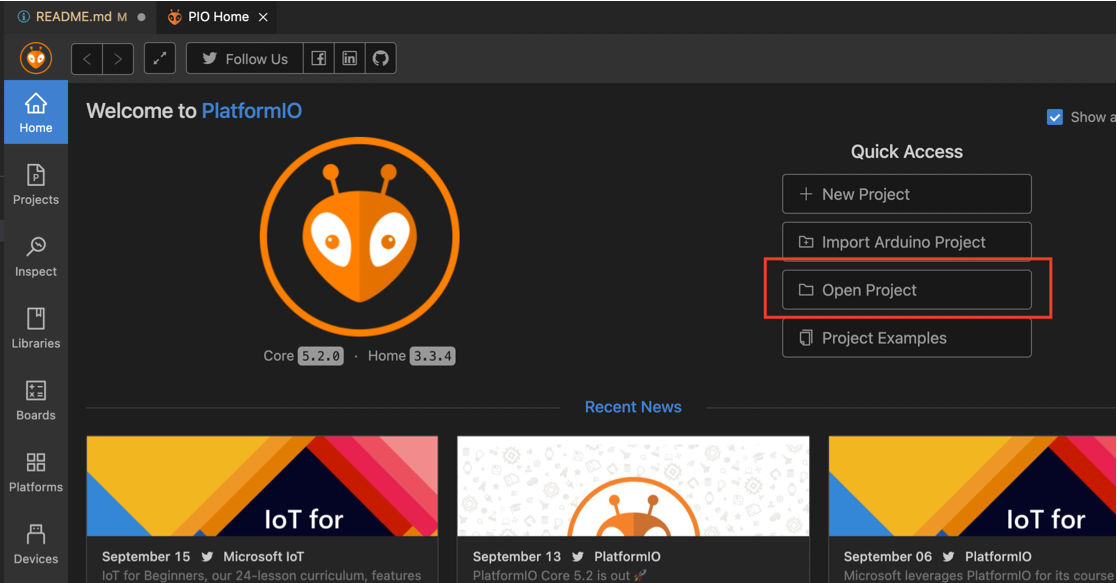Click the Twitter icon on September 15 card

click(207, 557)
